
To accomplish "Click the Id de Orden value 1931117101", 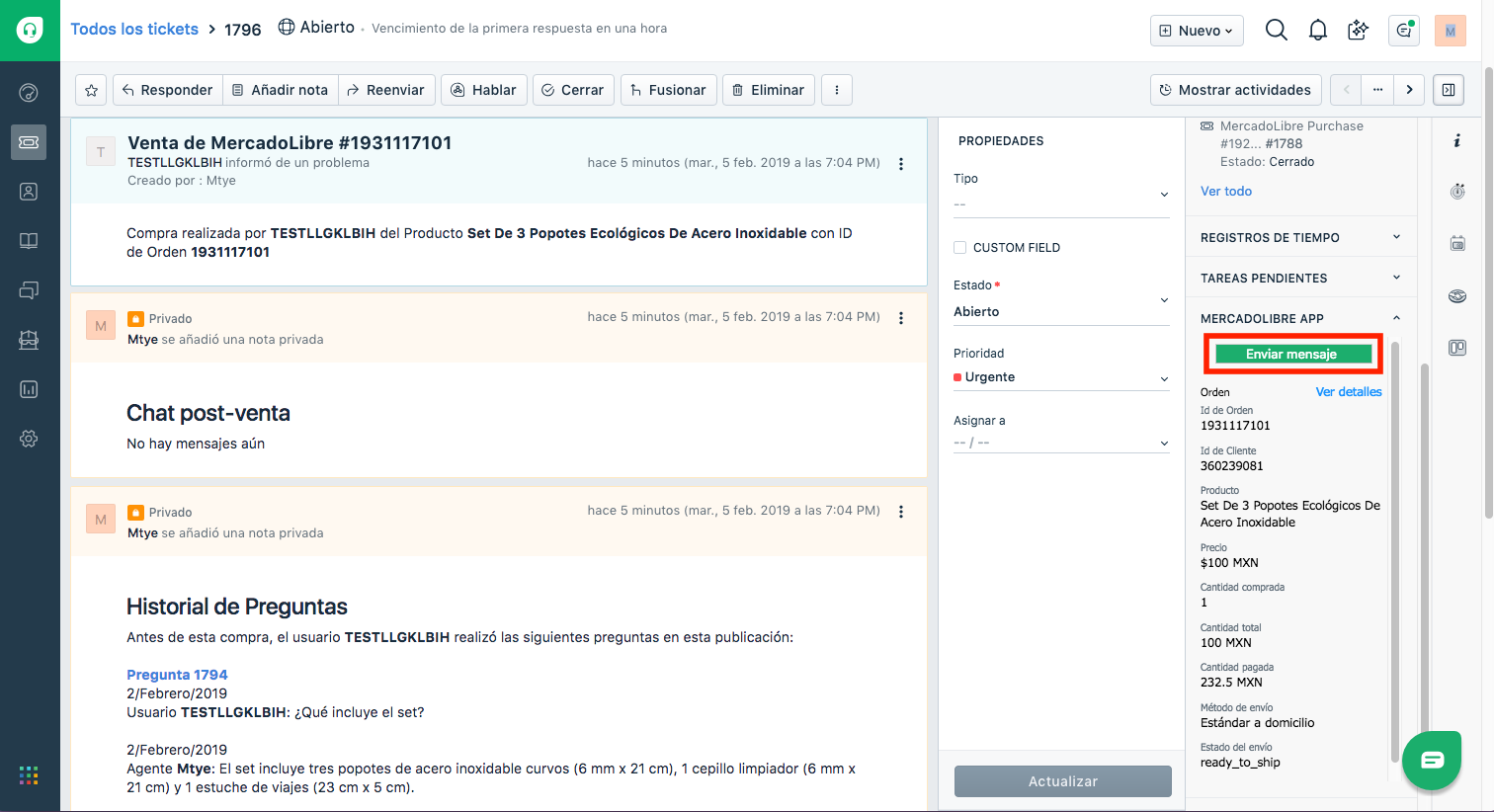I will 1235,426.
